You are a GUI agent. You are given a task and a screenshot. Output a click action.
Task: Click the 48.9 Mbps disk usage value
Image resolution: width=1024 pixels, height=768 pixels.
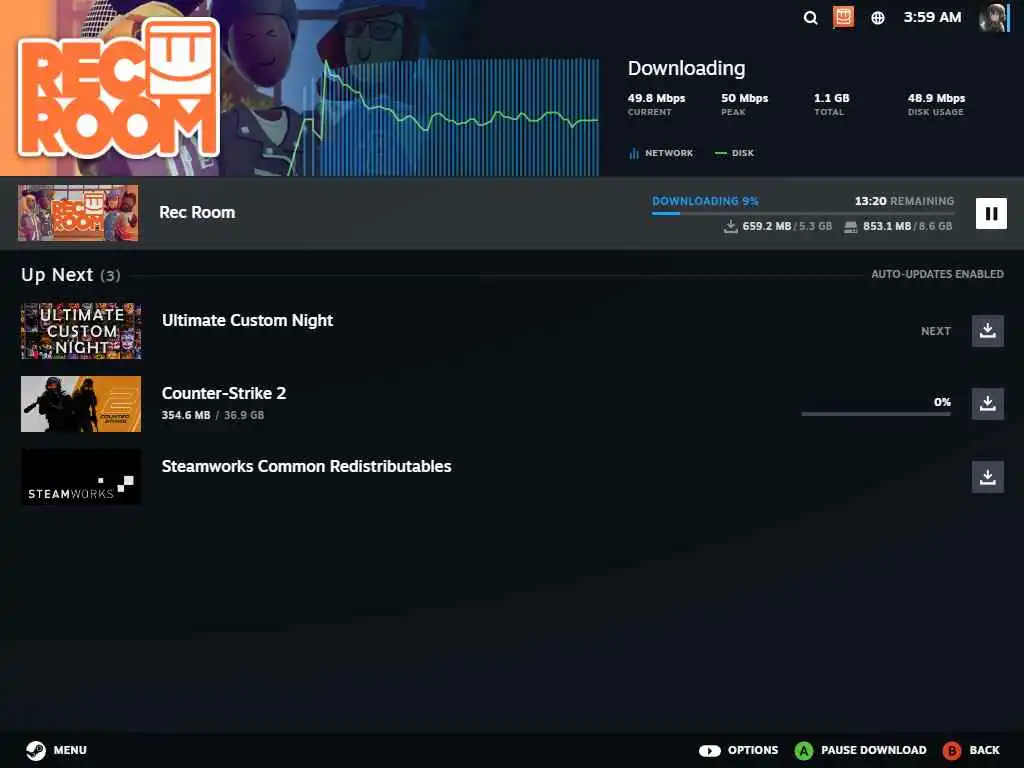tap(936, 98)
